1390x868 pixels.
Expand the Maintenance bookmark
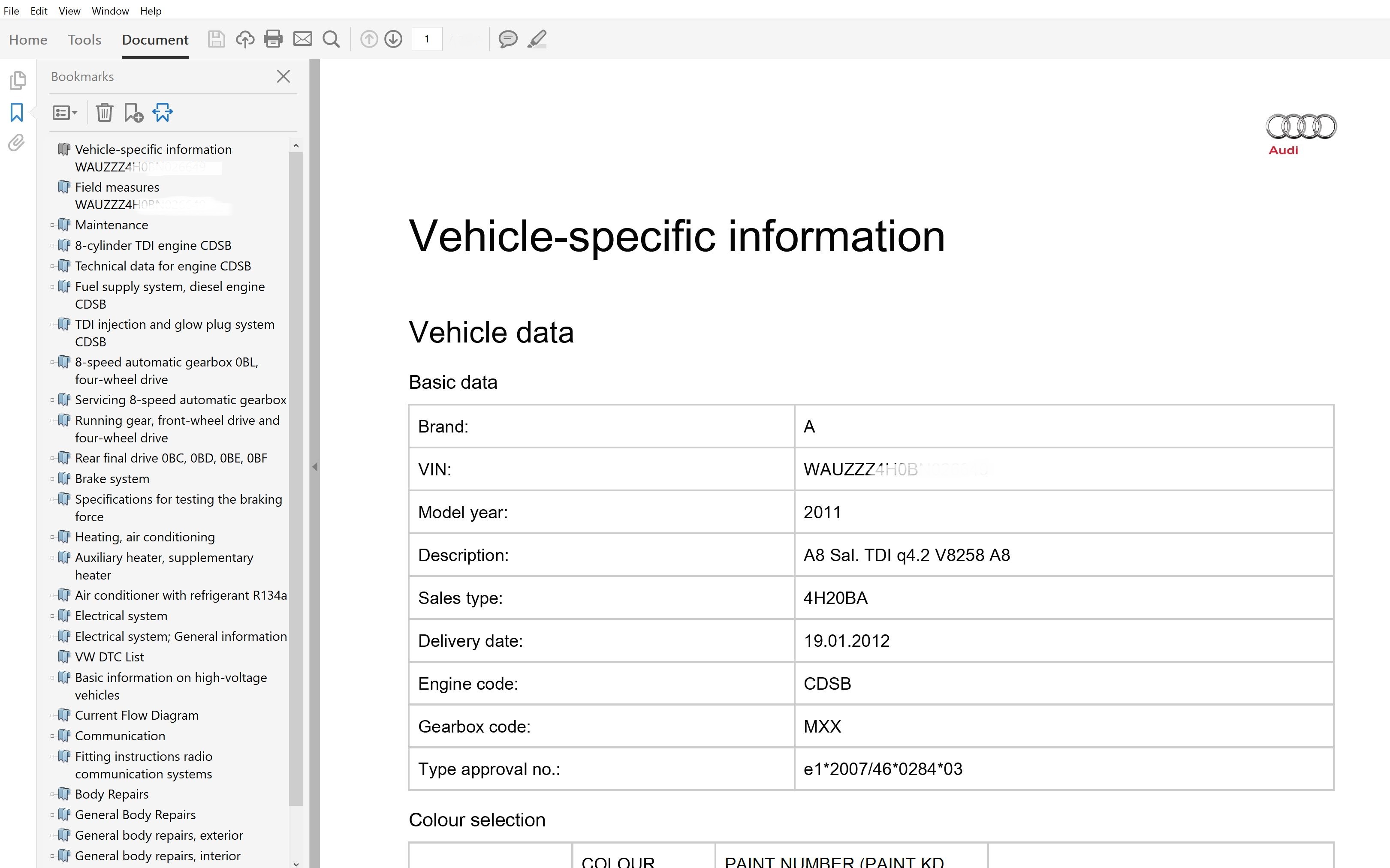(x=52, y=225)
